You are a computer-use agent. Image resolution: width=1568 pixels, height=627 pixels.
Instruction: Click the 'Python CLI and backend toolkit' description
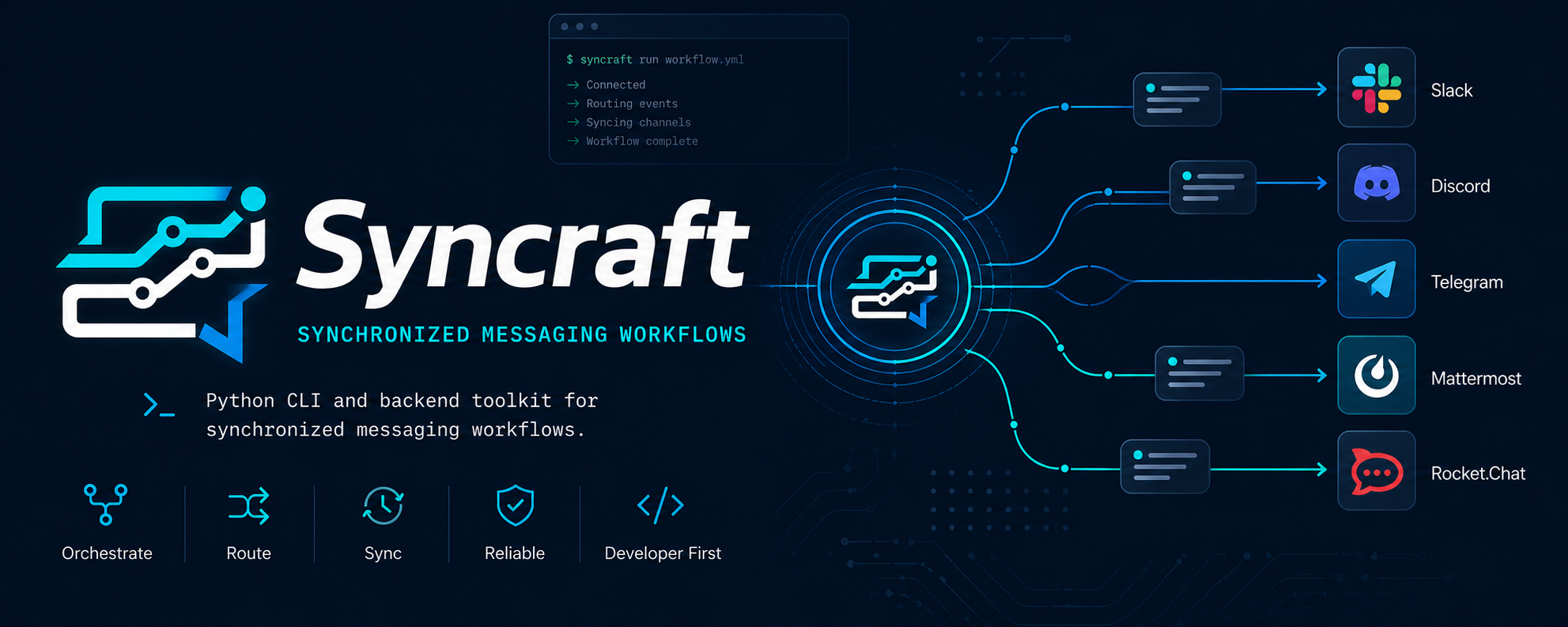click(x=402, y=415)
